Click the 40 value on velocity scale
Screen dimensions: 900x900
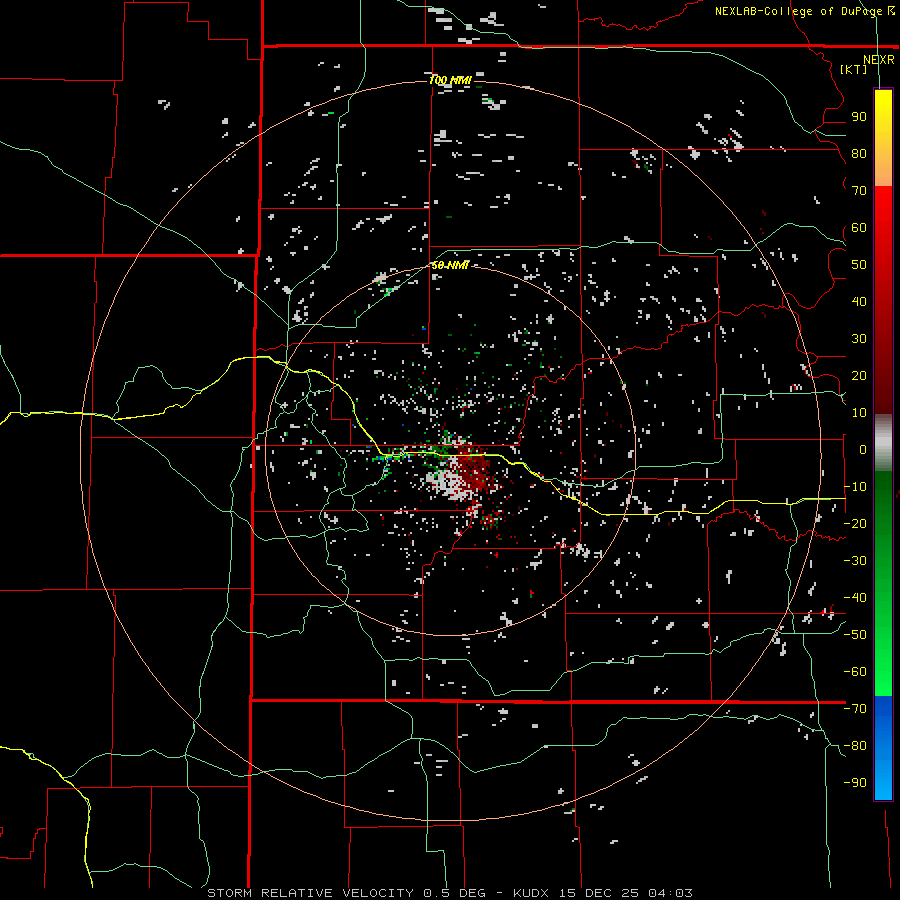pos(859,302)
